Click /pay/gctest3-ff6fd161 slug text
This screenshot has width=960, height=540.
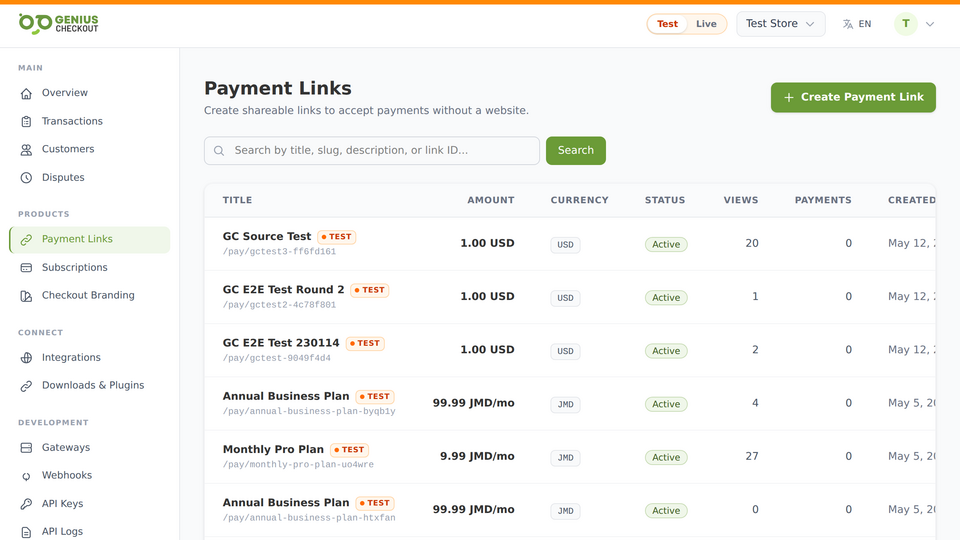click(279, 252)
